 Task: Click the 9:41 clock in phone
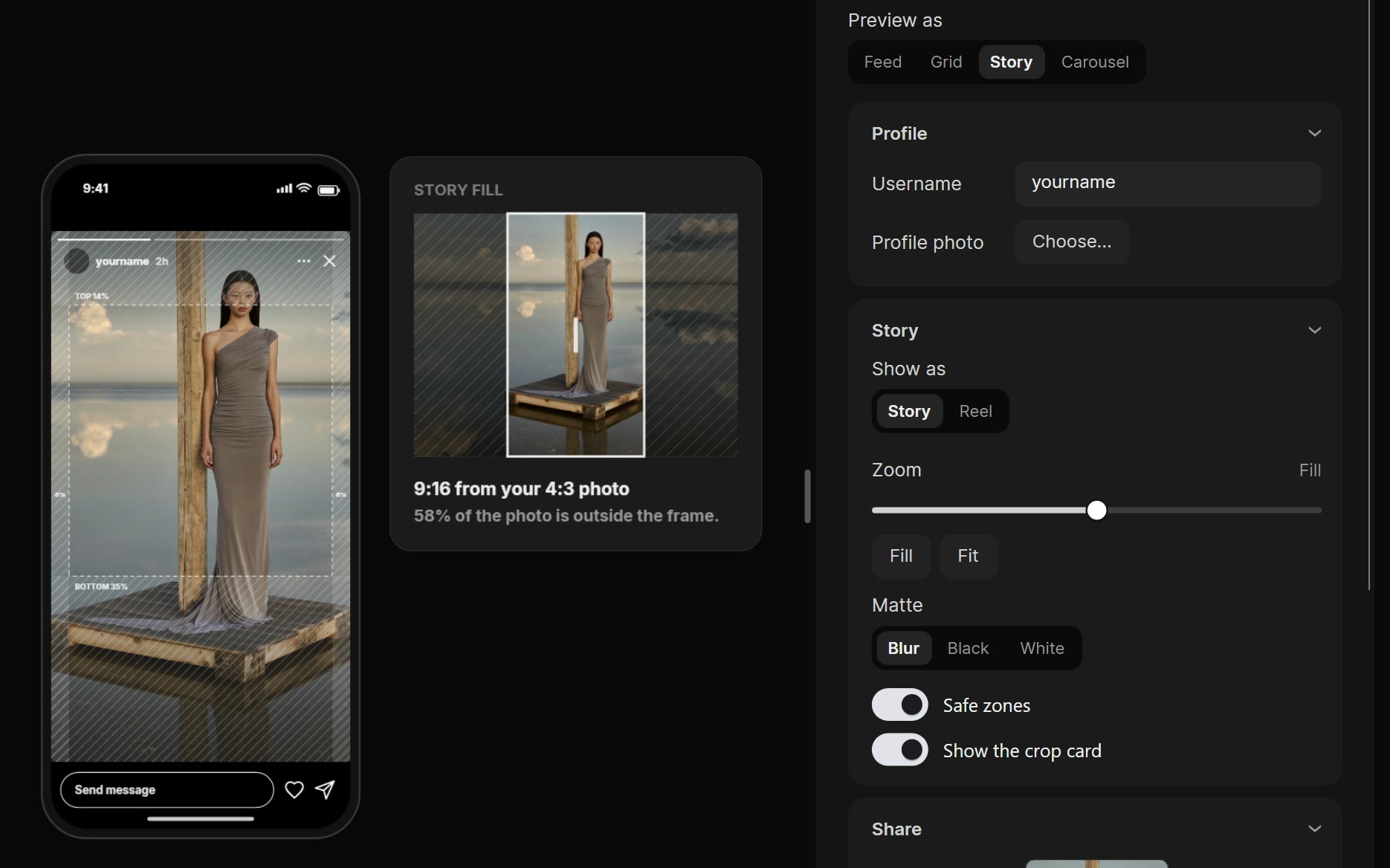[95, 189]
